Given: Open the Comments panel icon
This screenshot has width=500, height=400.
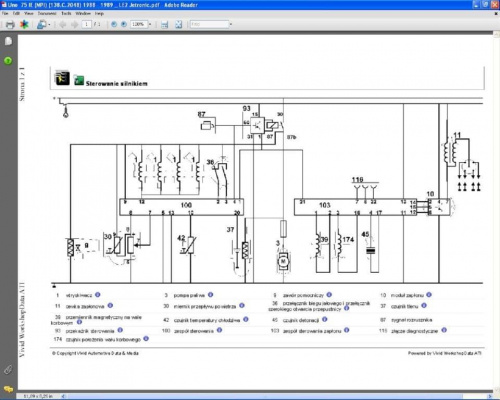Looking at the screenshot, I should (x=8, y=389).
